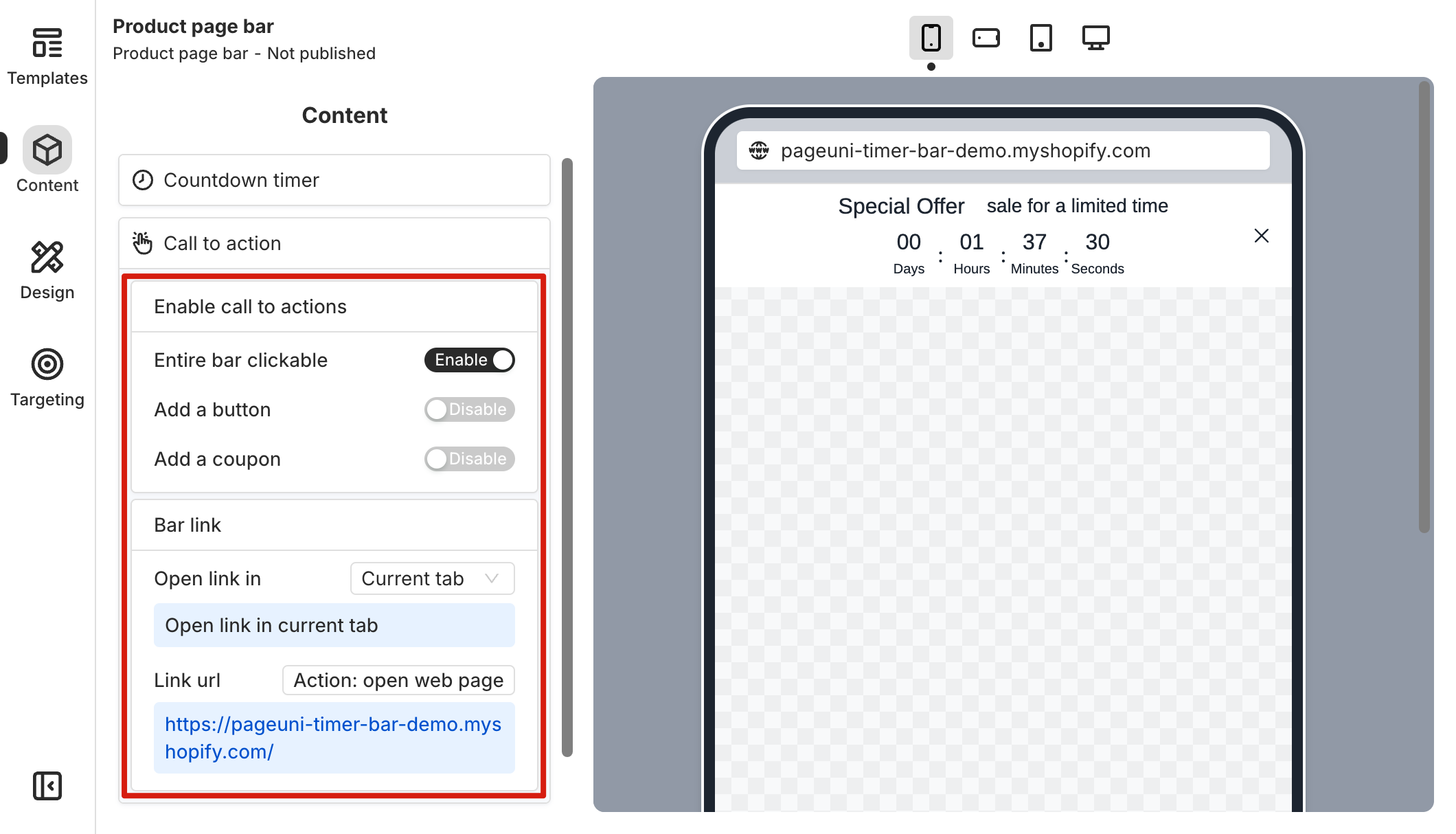Select the Content sidebar section
The image size is (1456, 834).
[x=47, y=160]
